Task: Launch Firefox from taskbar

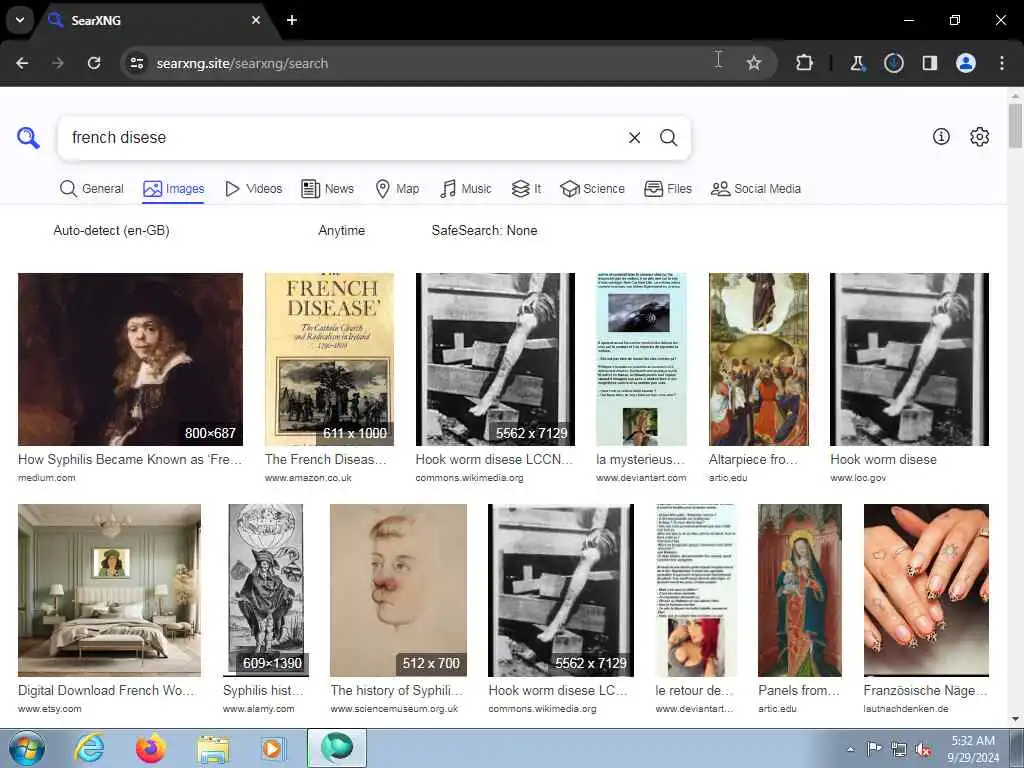Action: coord(151,748)
